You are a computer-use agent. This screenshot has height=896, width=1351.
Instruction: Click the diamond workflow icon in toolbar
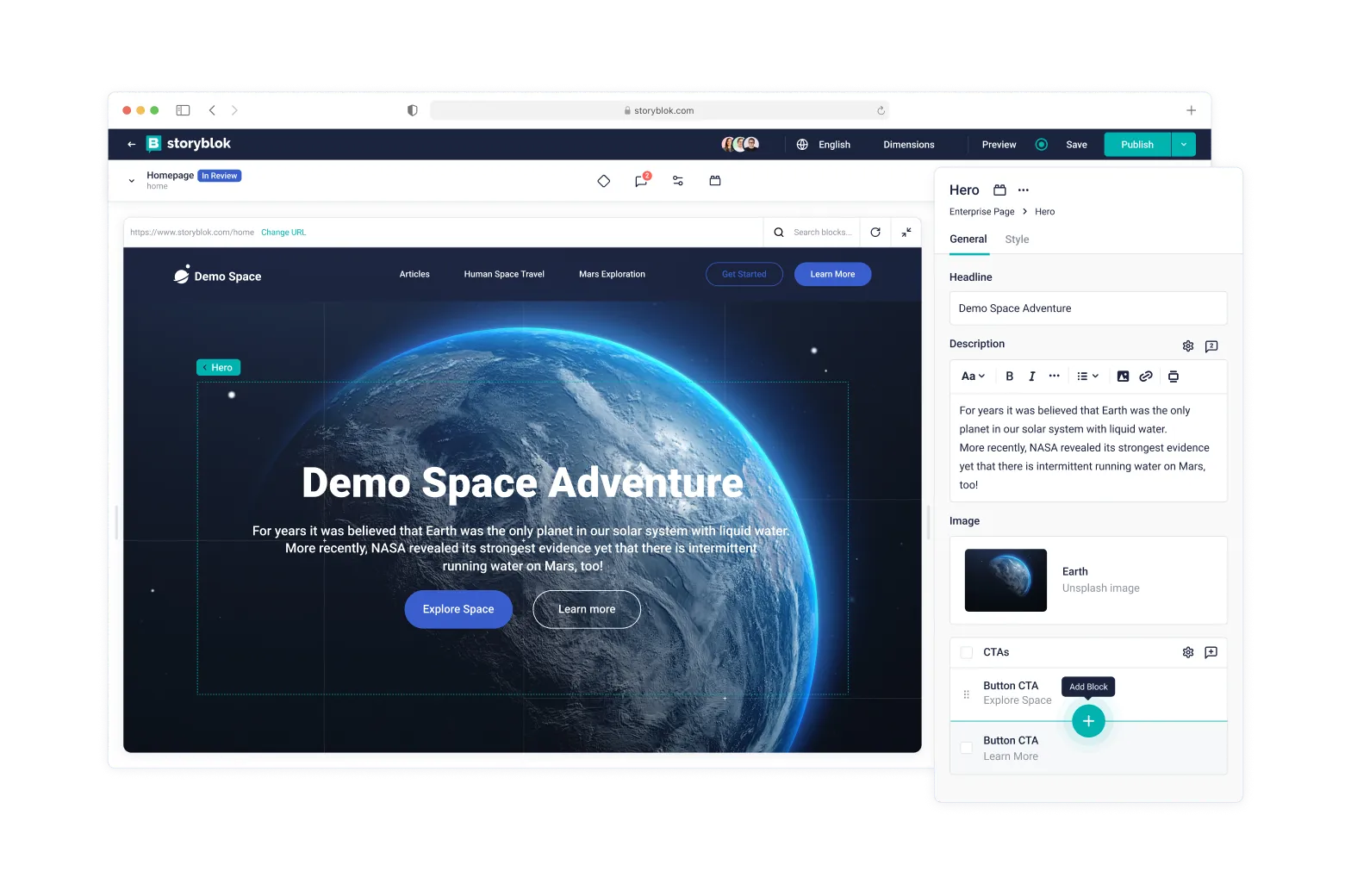click(x=603, y=181)
